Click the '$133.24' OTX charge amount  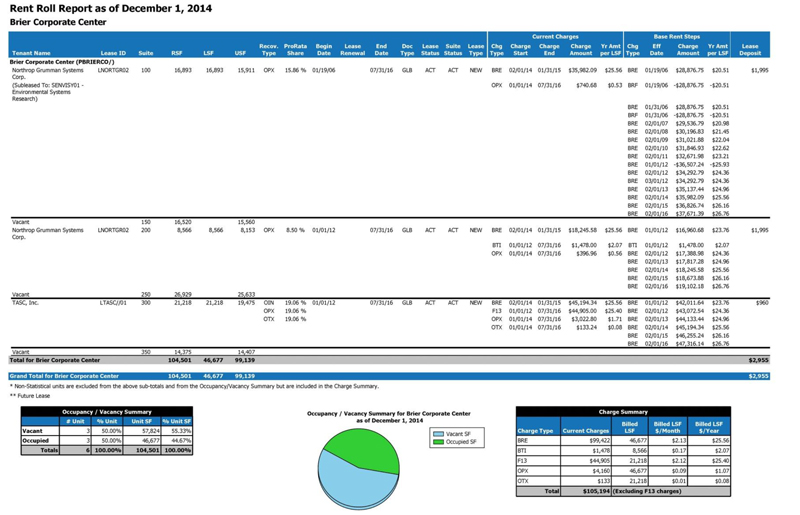586,327
